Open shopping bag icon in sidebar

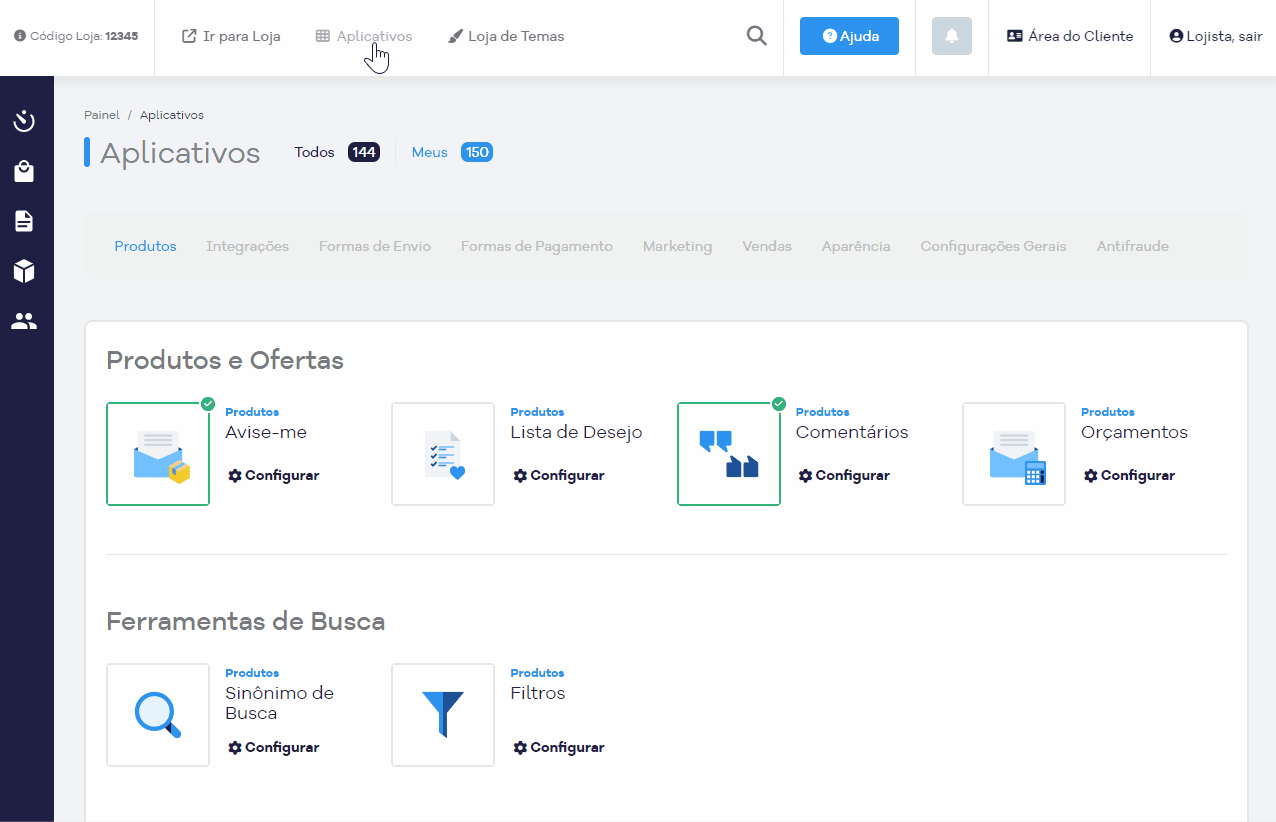tap(24, 172)
